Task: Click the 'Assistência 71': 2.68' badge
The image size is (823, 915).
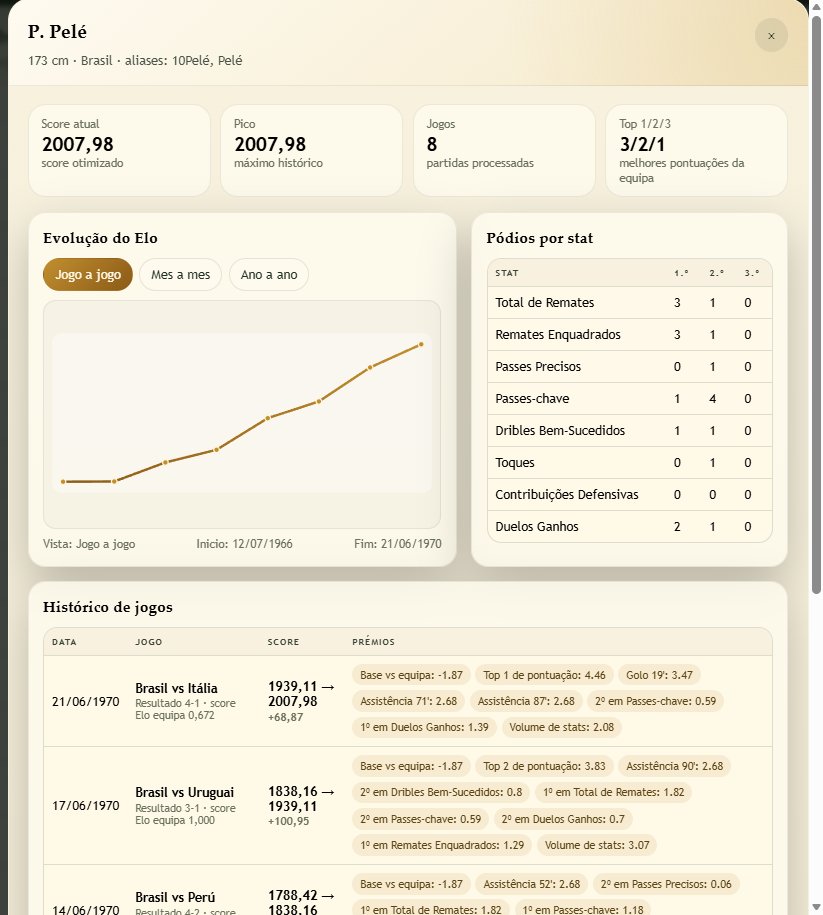Action: 409,701
